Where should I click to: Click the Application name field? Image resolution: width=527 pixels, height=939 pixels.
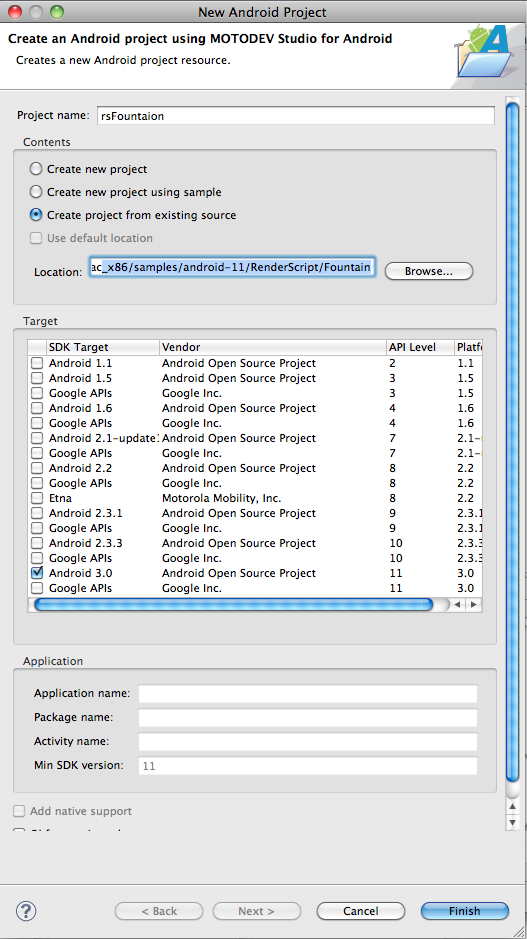pyautogui.click(x=308, y=693)
